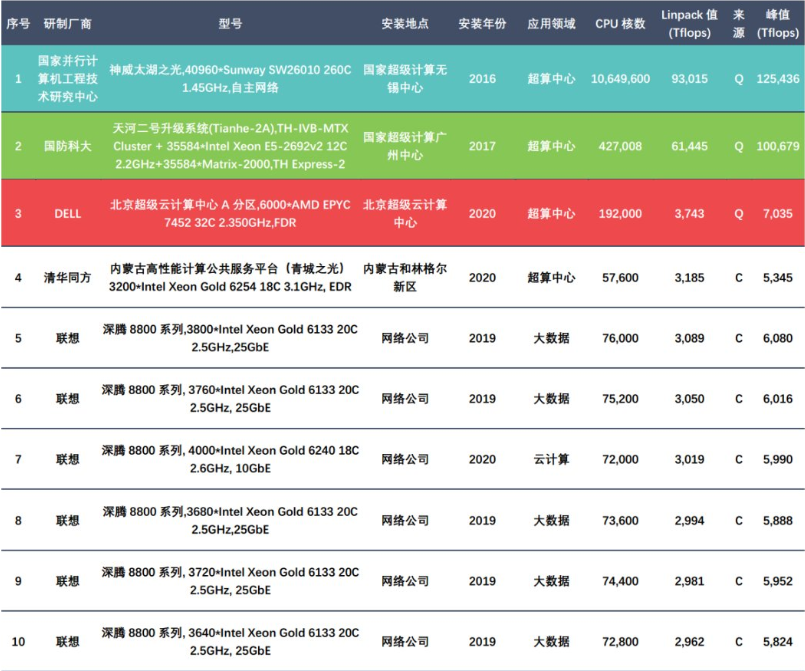
Task: Click the peak value 5,952
Action: (777, 581)
